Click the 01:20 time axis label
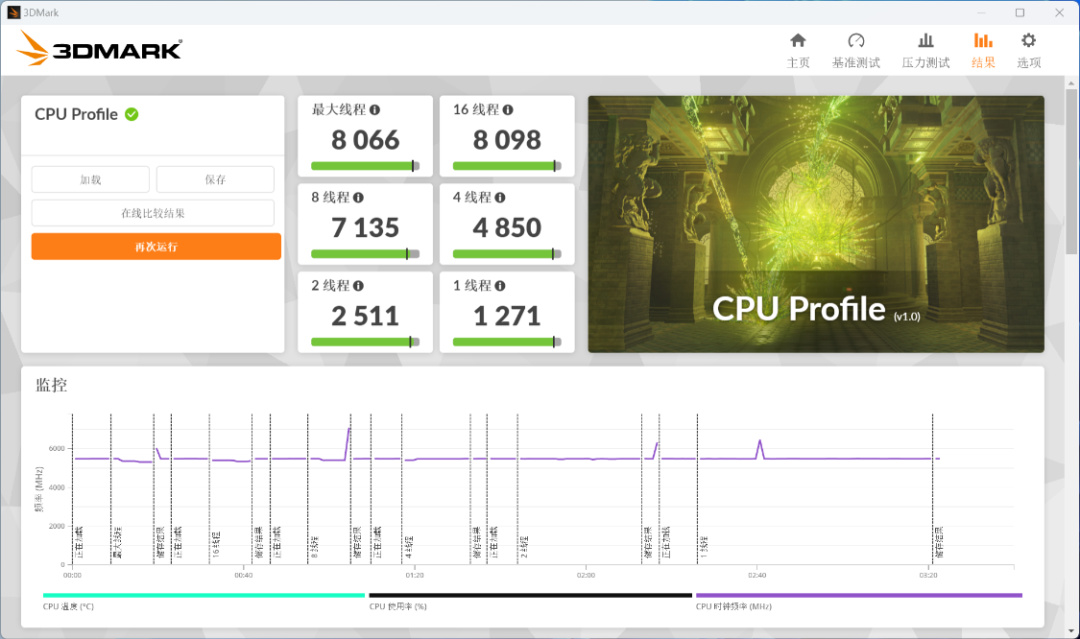The width and height of the screenshot is (1080, 639). [415, 575]
